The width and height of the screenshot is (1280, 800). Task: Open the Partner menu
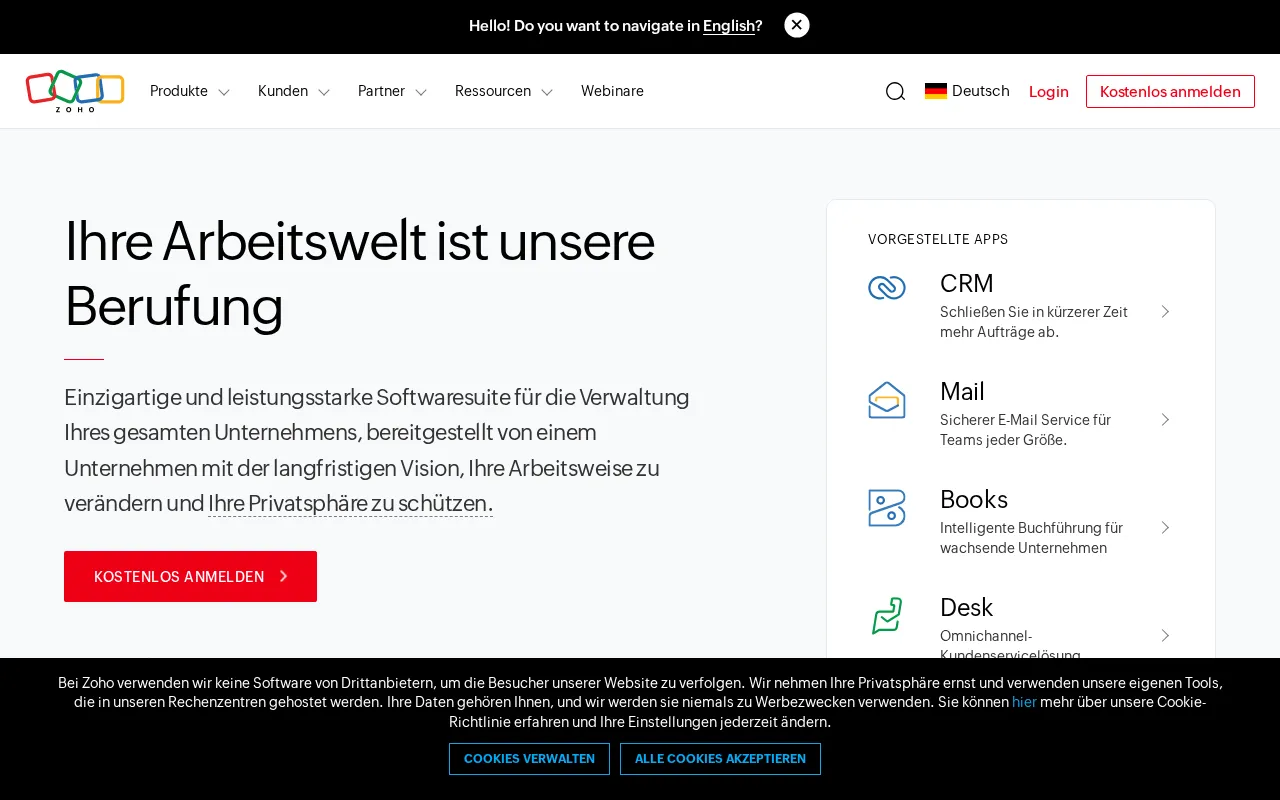point(381,91)
